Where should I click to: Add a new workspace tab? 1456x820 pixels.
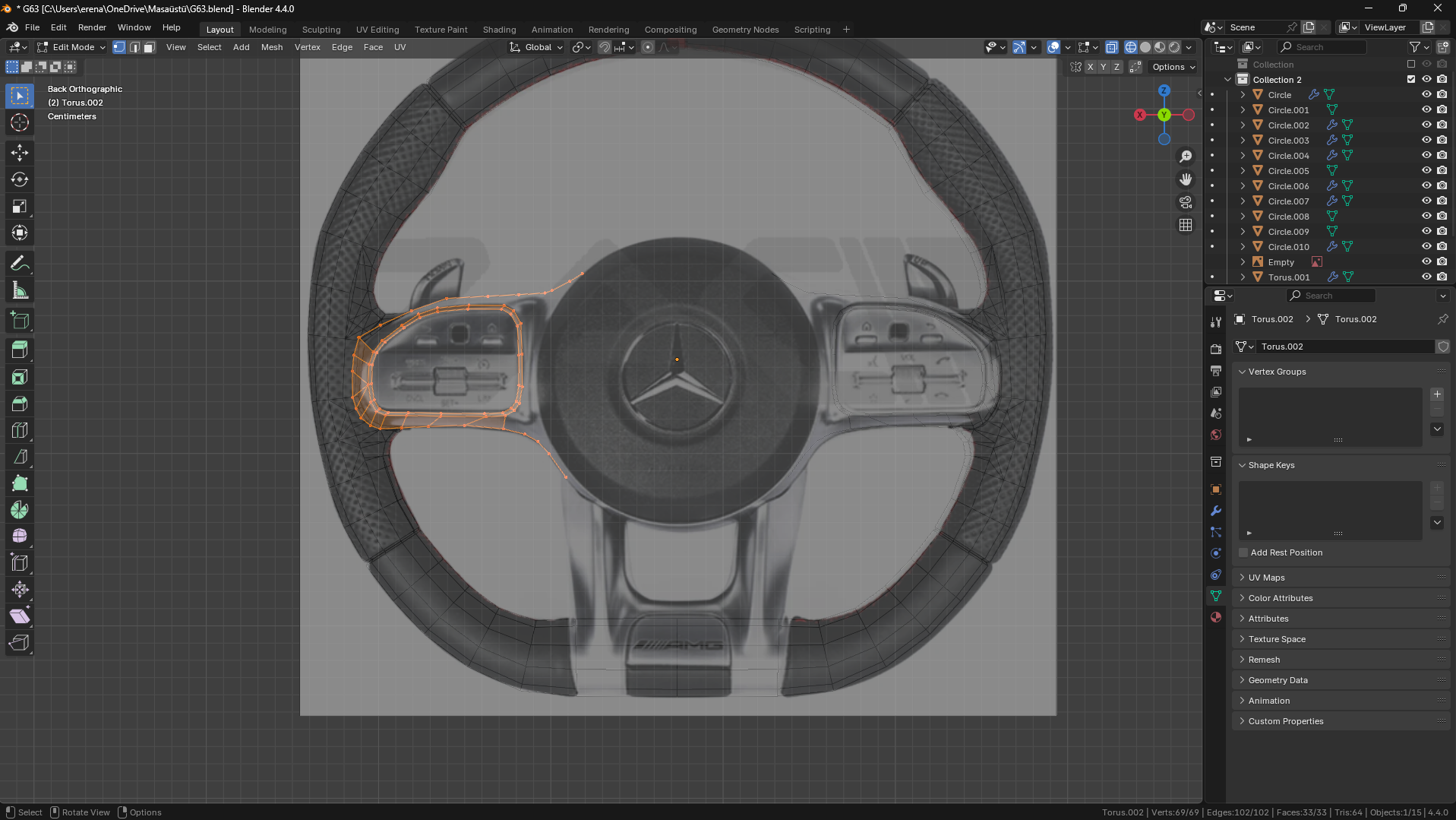tap(846, 30)
